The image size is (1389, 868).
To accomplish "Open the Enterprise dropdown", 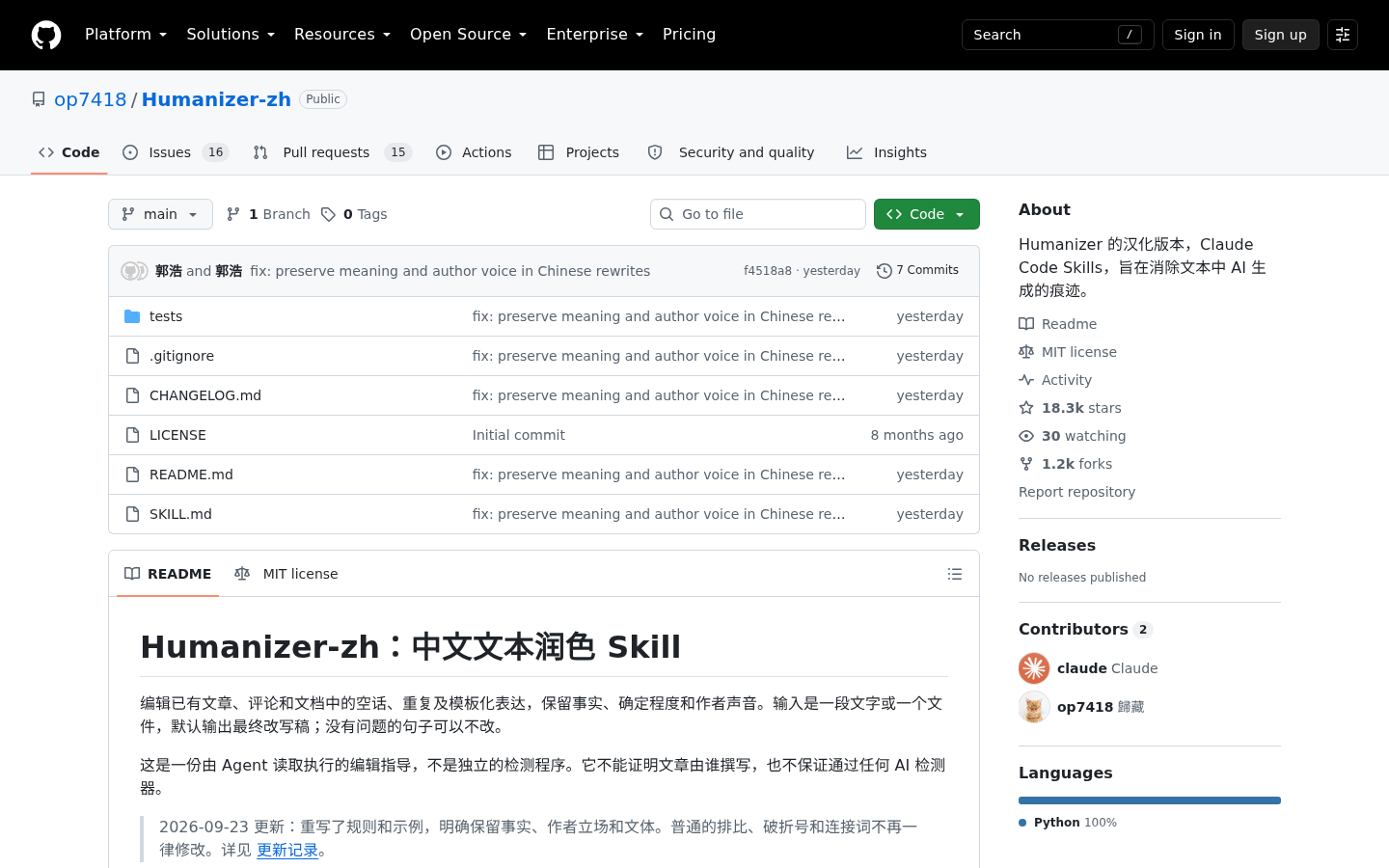I will (594, 35).
